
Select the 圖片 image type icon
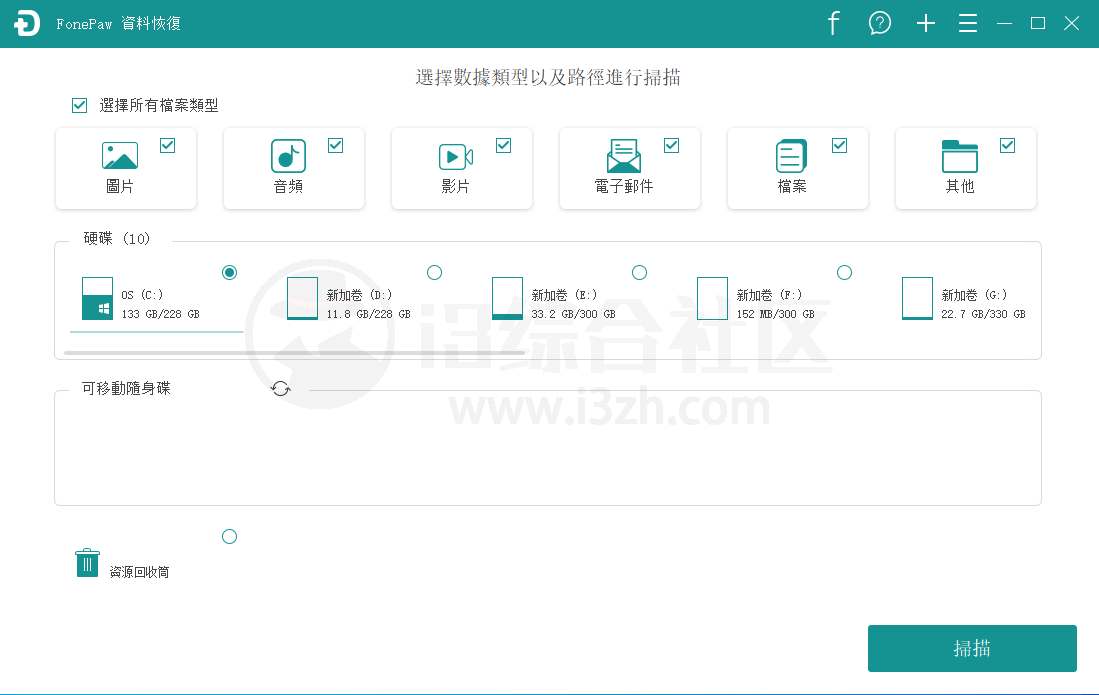119,156
